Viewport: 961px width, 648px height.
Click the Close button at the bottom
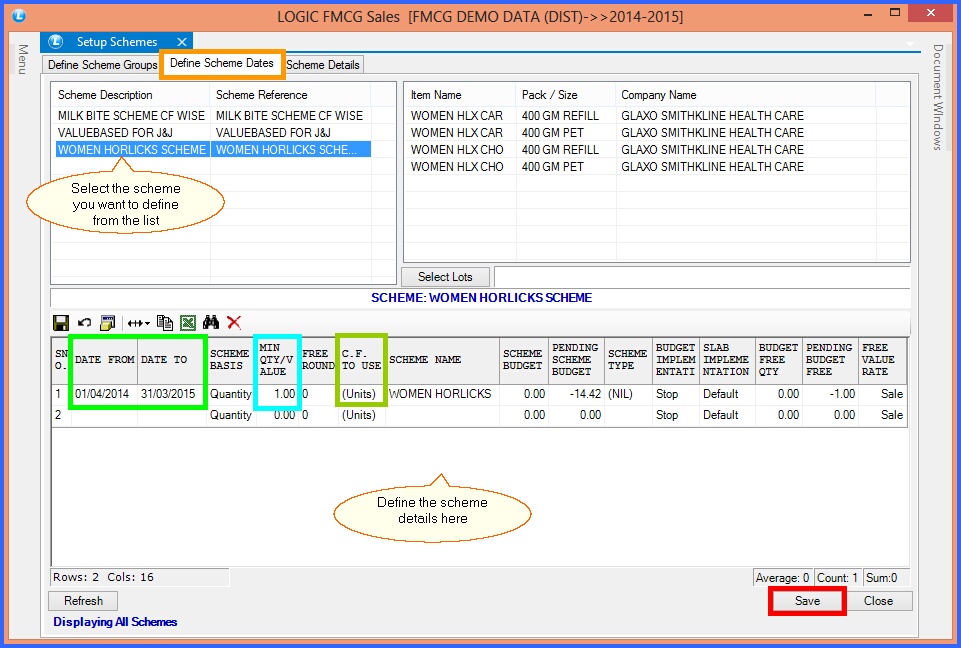click(x=878, y=601)
